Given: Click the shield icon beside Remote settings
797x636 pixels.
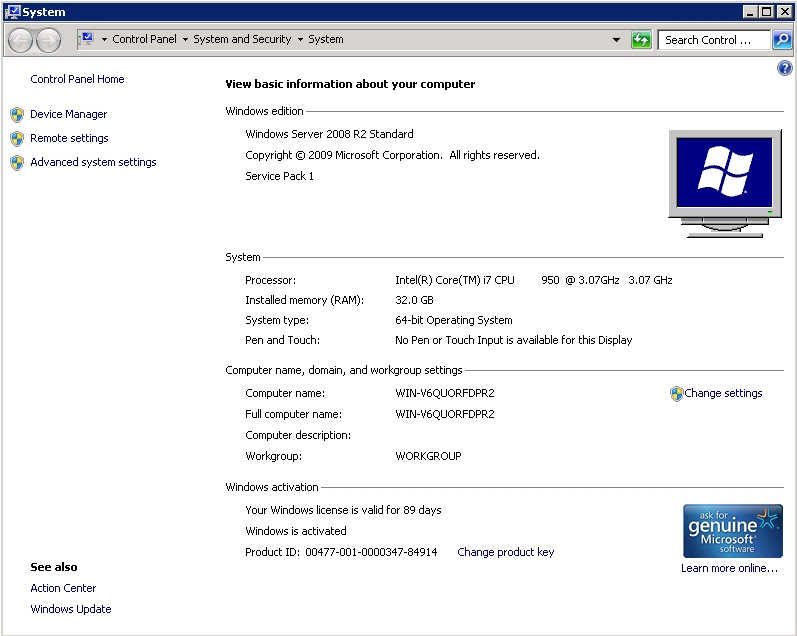Looking at the screenshot, I should [x=17, y=138].
